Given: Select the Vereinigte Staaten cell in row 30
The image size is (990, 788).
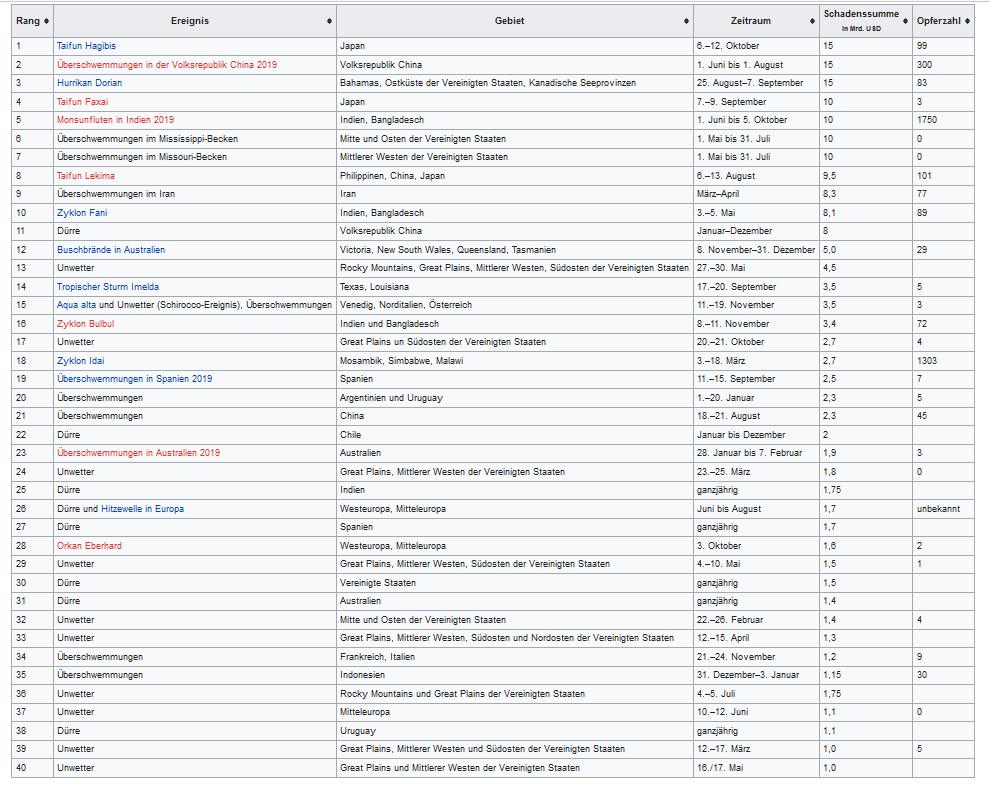Looking at the screenshot, I should [x=515, y=583].
